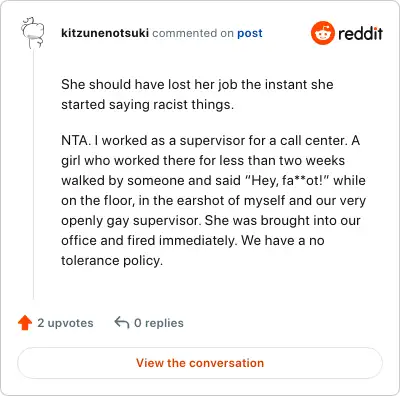This screenshot has width=400, height=396.
Task: Click the "2 upvotes" label
Action: [x=65, y=323]
